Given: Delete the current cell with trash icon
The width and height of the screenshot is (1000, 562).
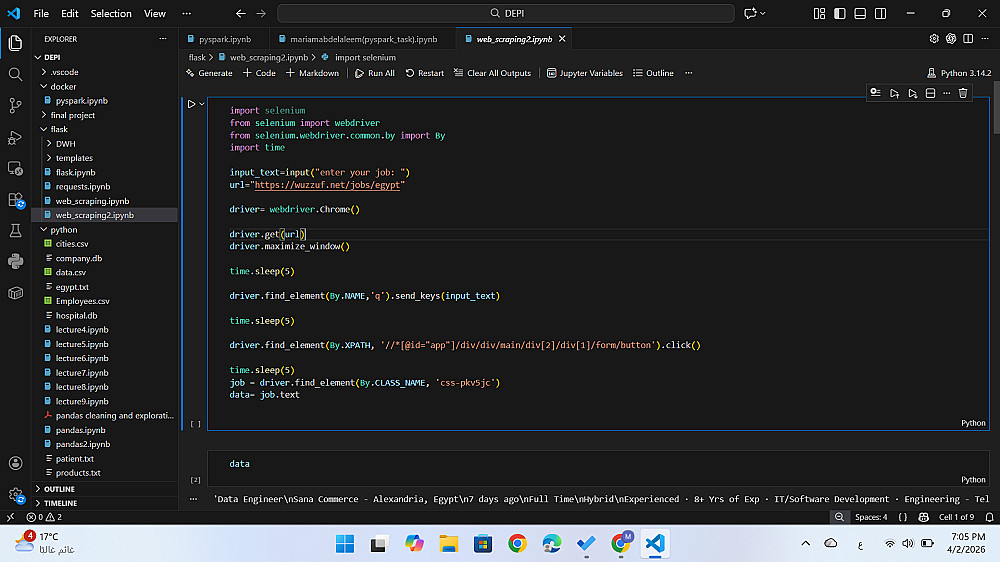Looking at the screenshot, I should (963, 93).
